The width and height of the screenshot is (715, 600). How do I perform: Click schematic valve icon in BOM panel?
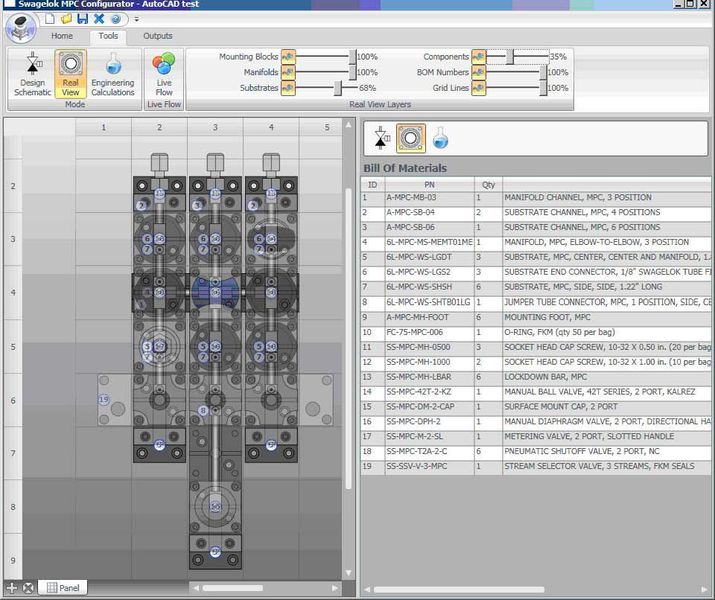coord(381,138)
